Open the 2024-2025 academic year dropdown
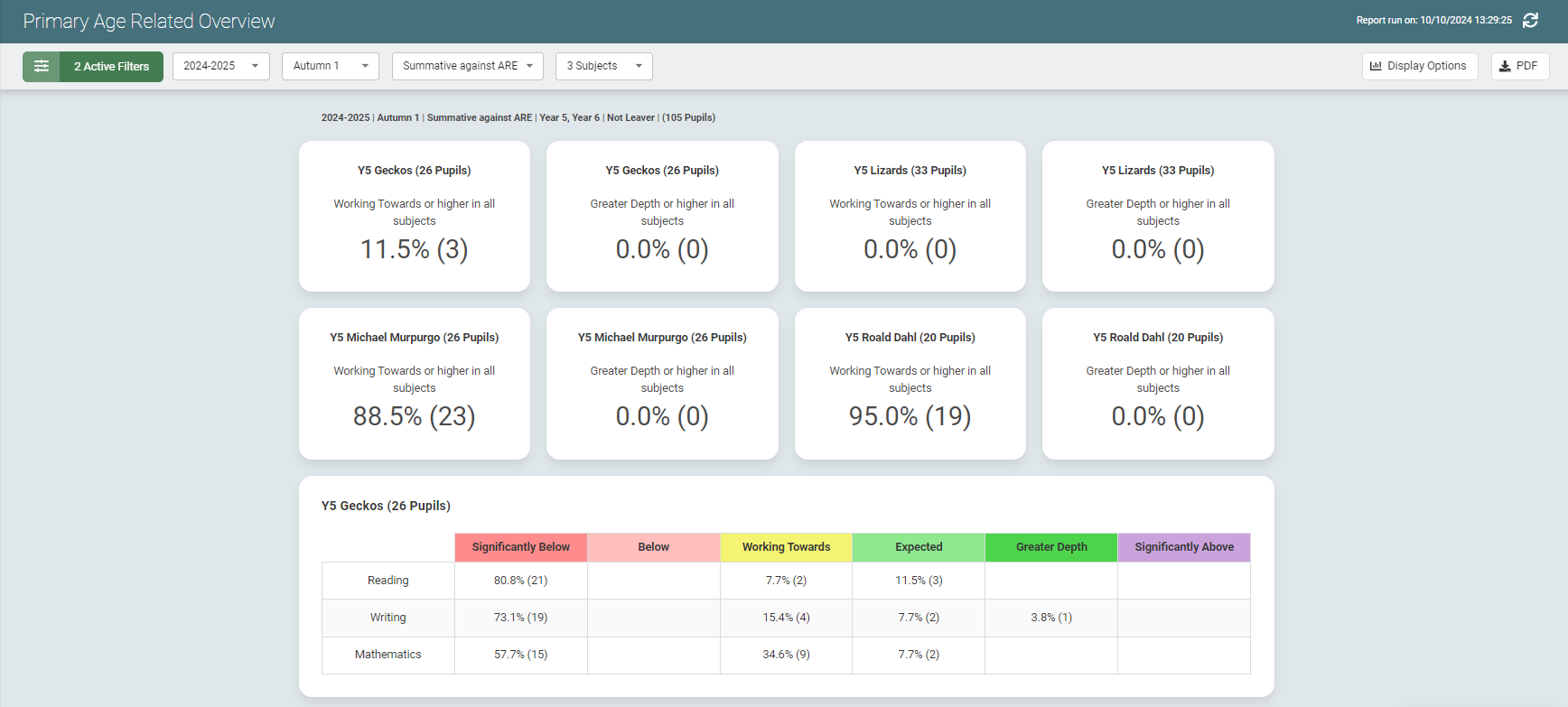 pyautogui.click(x=220, y=66)
